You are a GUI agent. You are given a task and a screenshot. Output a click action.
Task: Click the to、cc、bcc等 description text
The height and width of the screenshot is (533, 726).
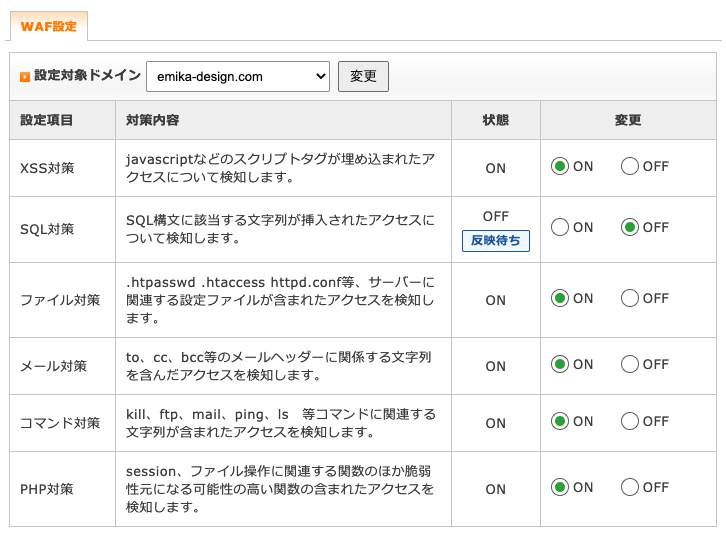click(279, 366)
